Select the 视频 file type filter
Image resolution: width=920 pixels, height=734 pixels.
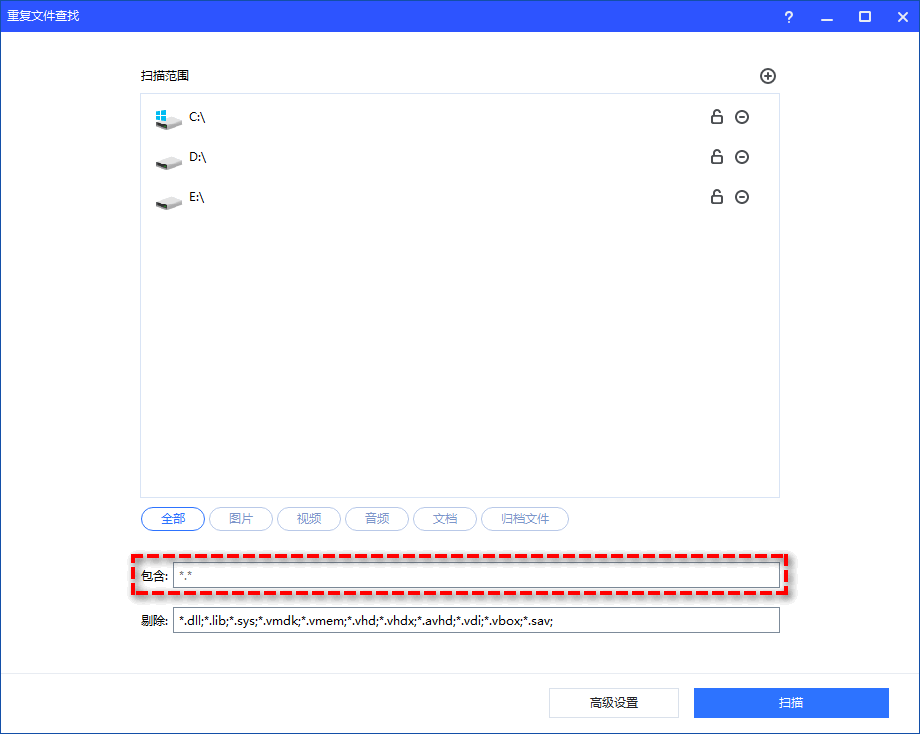[x=308, y=519]
